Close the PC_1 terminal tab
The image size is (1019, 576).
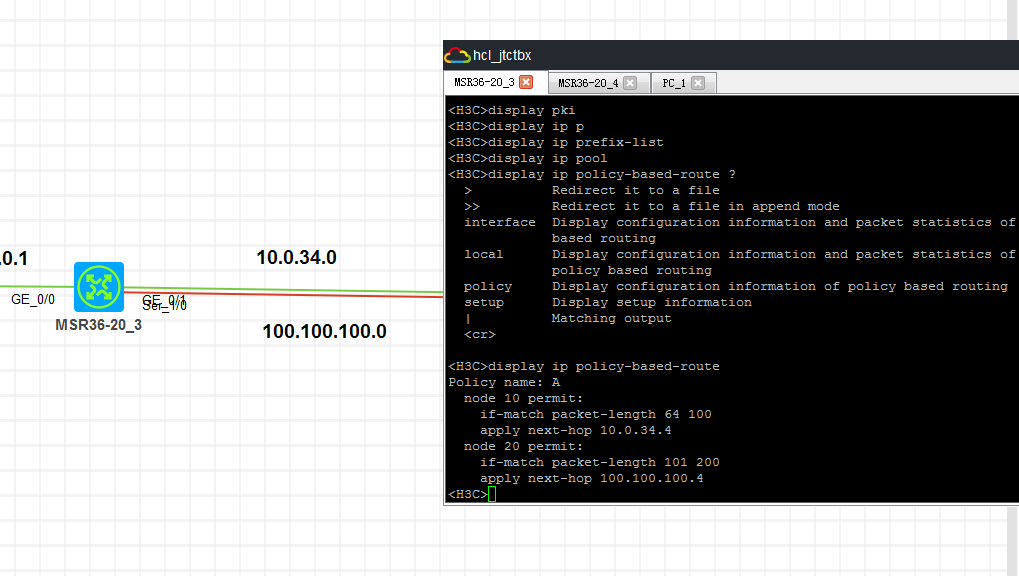point(698,83)
